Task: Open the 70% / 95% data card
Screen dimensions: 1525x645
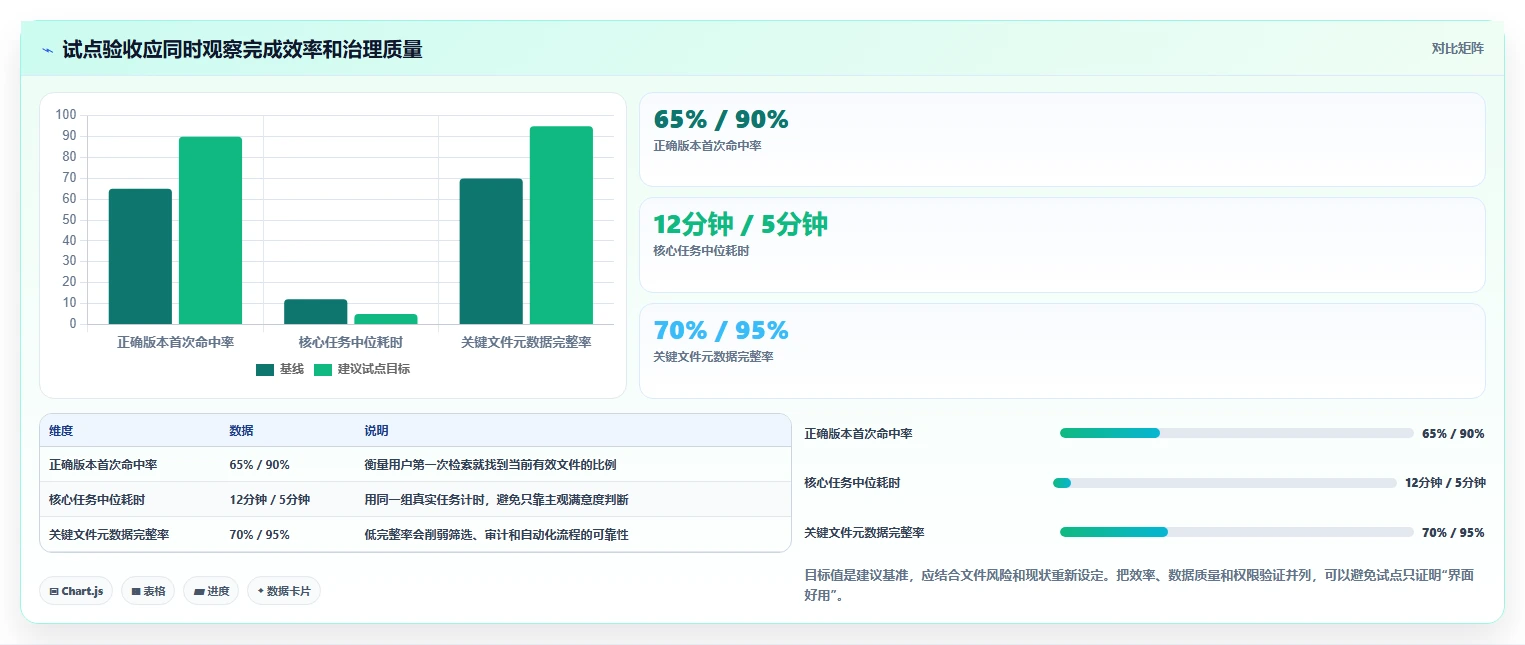Action: 1062,351
